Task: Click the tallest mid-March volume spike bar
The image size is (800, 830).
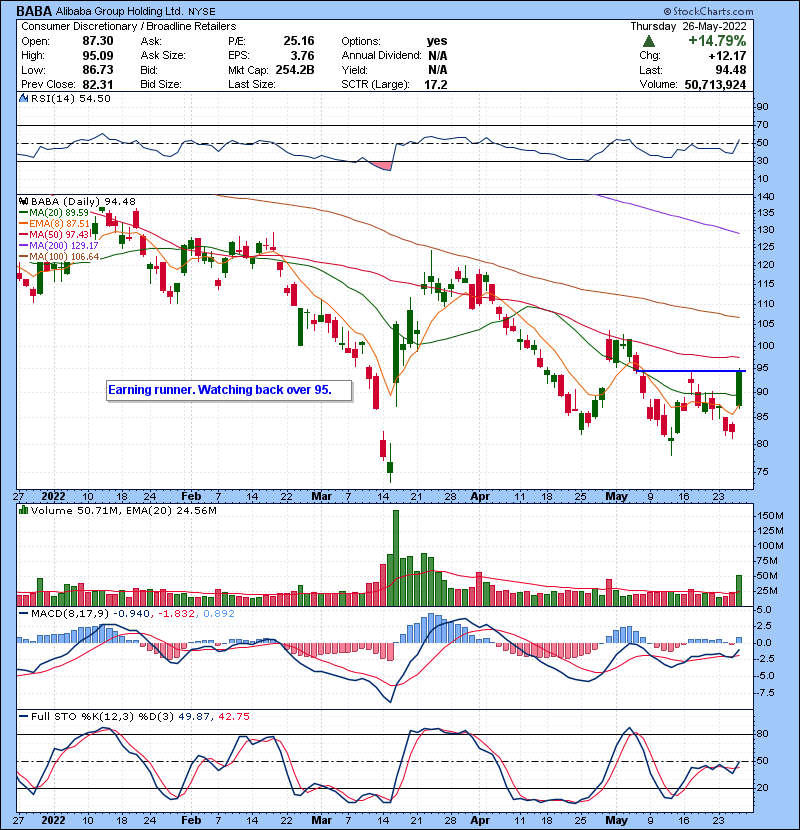Action: [x=396, y=558]
